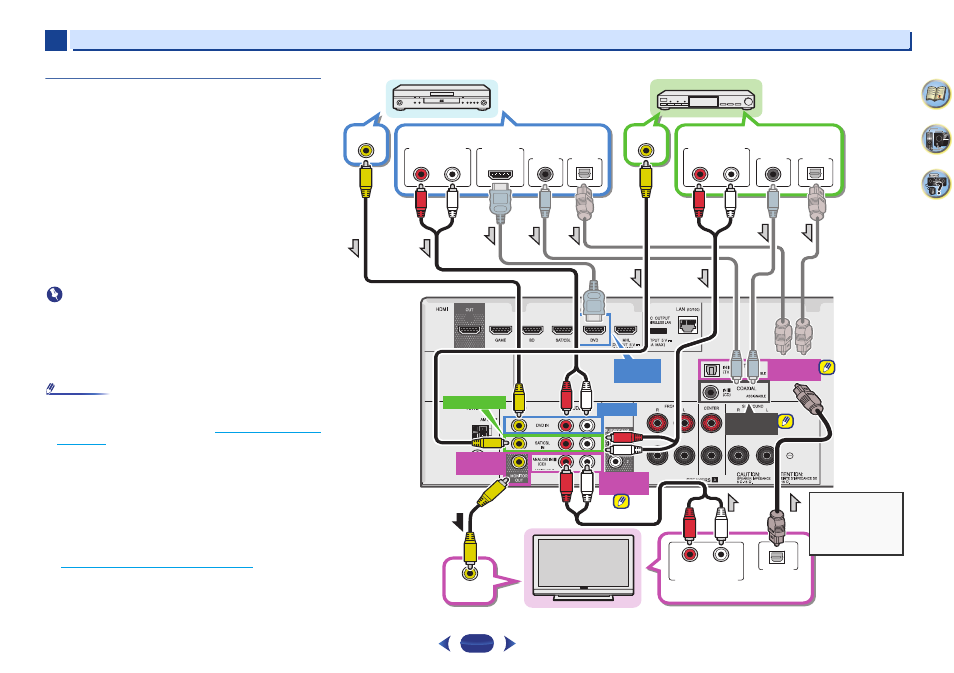The image size is (954, 673).
Task: Click the SAT/CBL HDMI input port
Action: pyautogui.click(x=562, y=330)
